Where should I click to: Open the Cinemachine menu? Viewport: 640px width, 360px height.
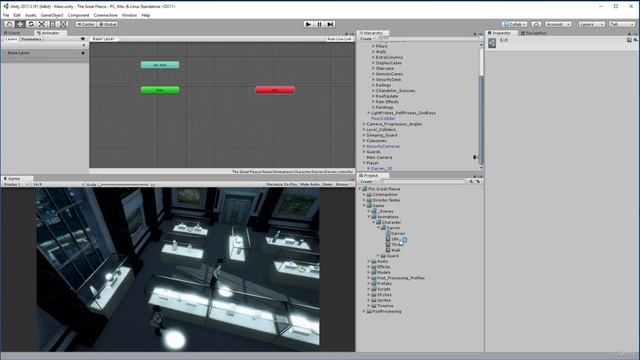[x=105, y=15]
